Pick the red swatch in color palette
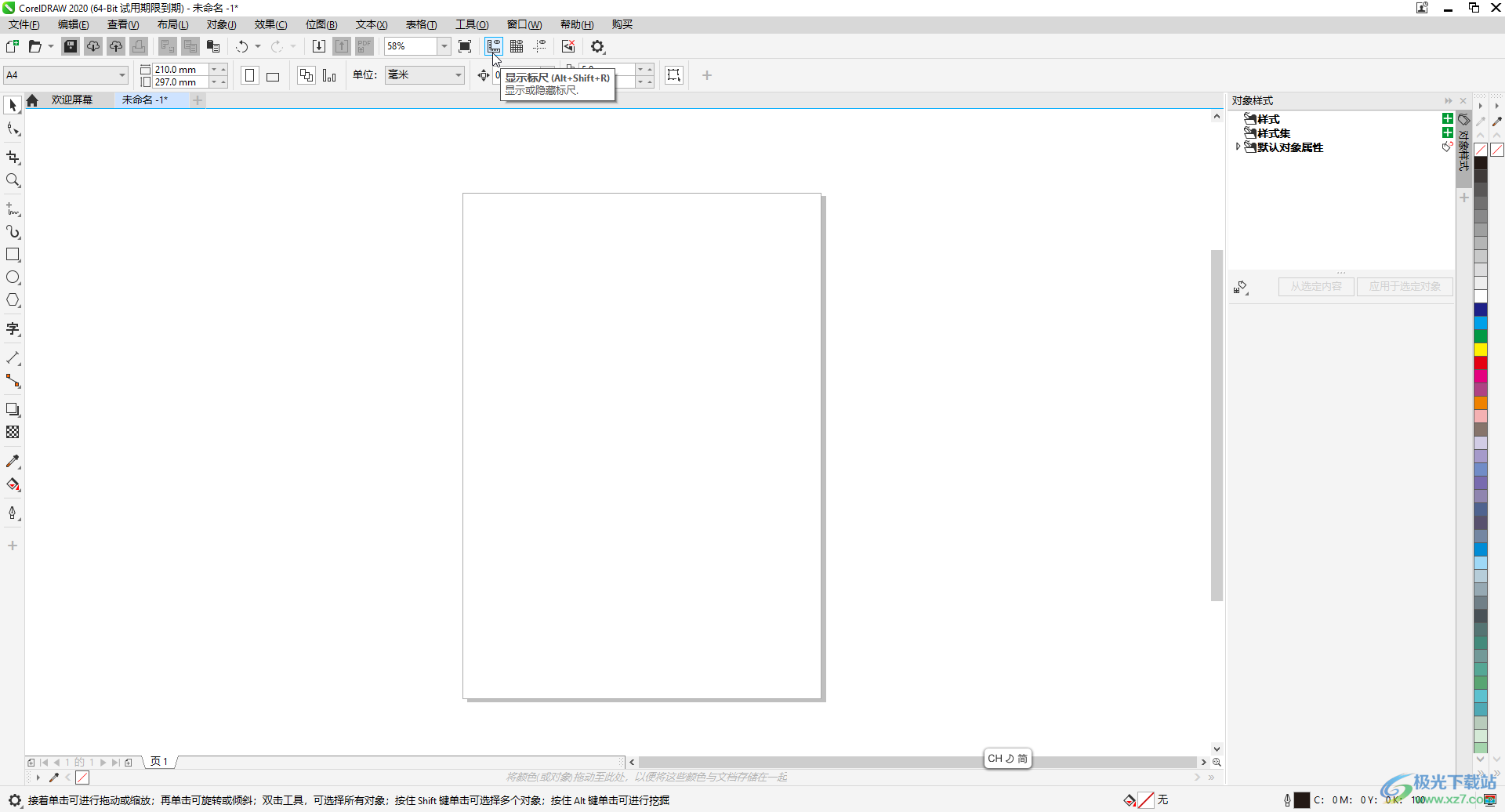Screen dimensions: 1505x812 coord(1481,363)
